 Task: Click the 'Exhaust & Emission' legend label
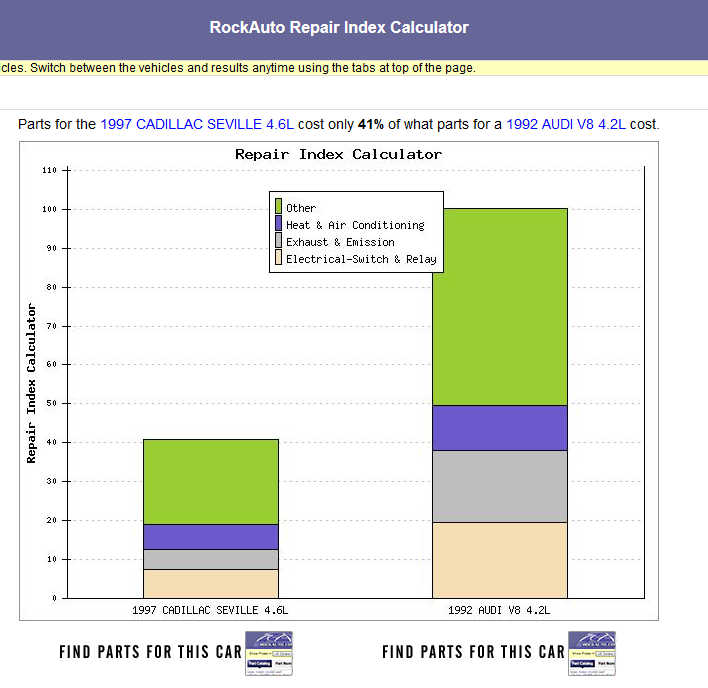[340, 242]
